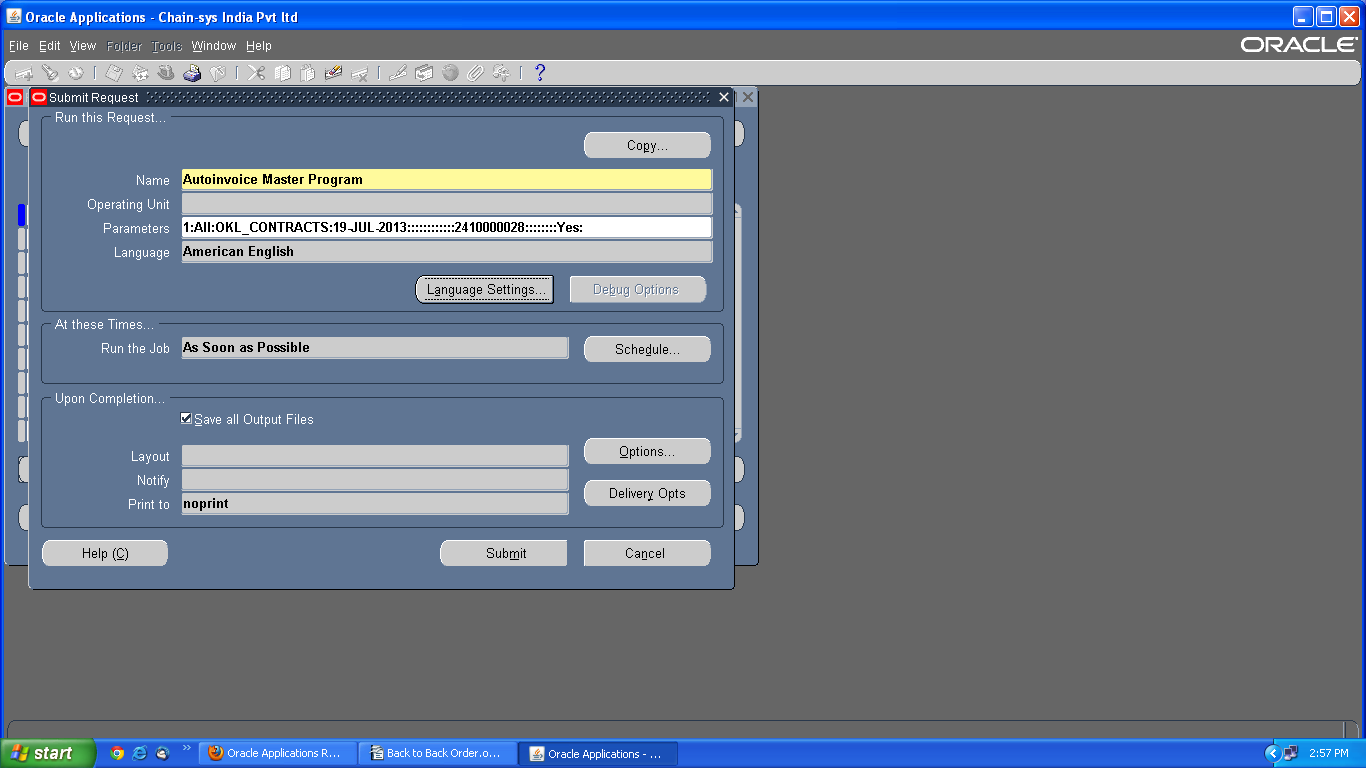
Task: Click the Cancel button
Action: pyautogui.click(x=647, y=553)
